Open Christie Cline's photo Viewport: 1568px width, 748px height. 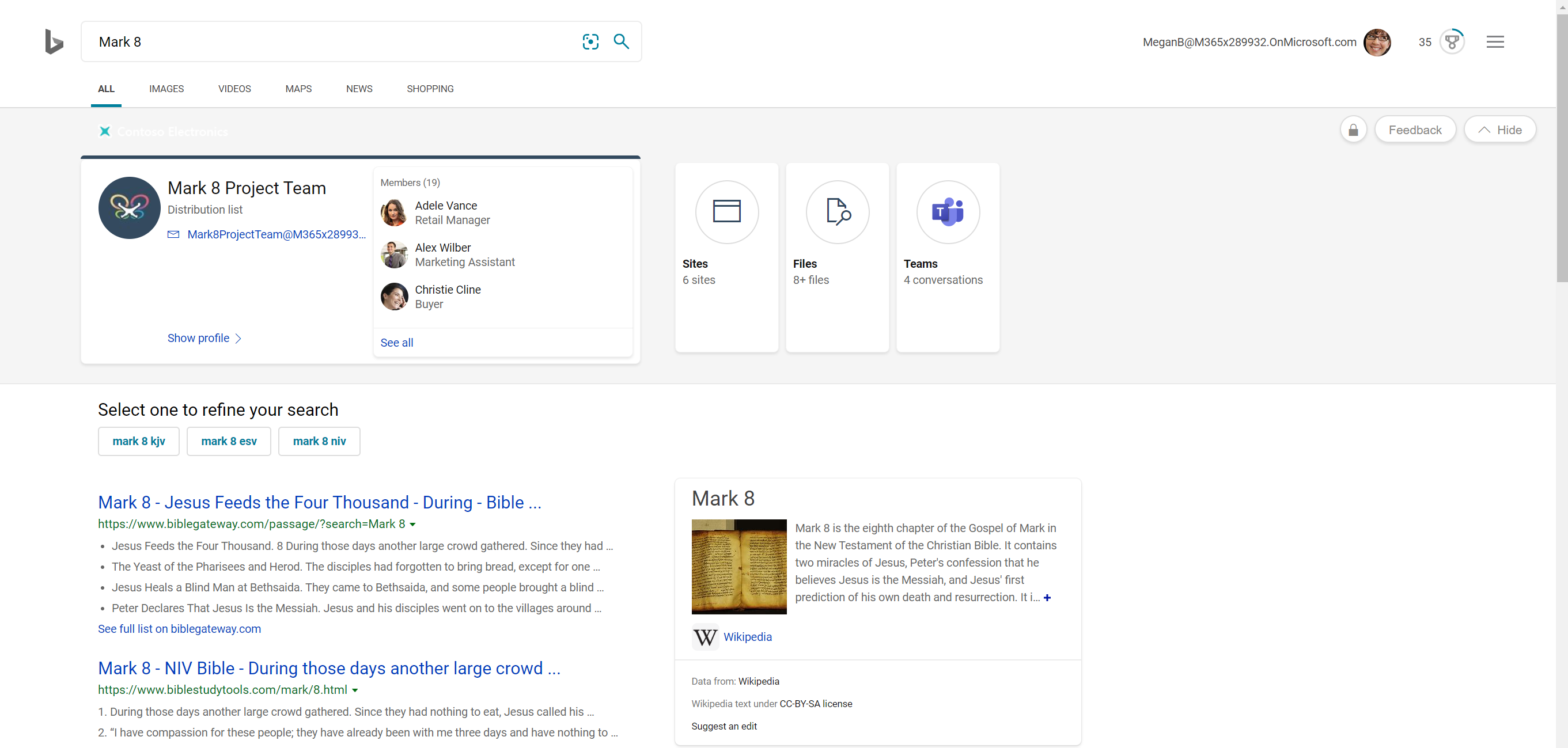point(394,297)
